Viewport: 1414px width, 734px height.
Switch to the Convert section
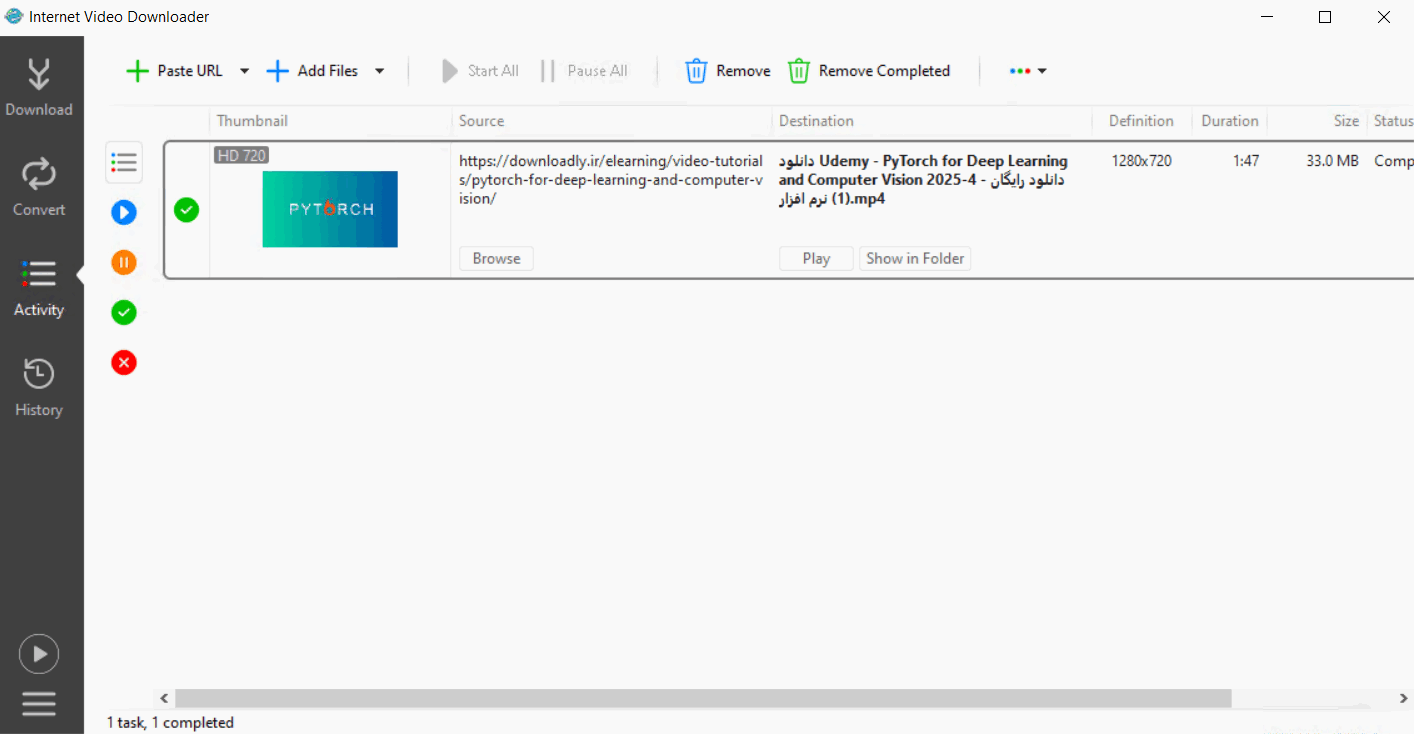[x=39, y=187]
